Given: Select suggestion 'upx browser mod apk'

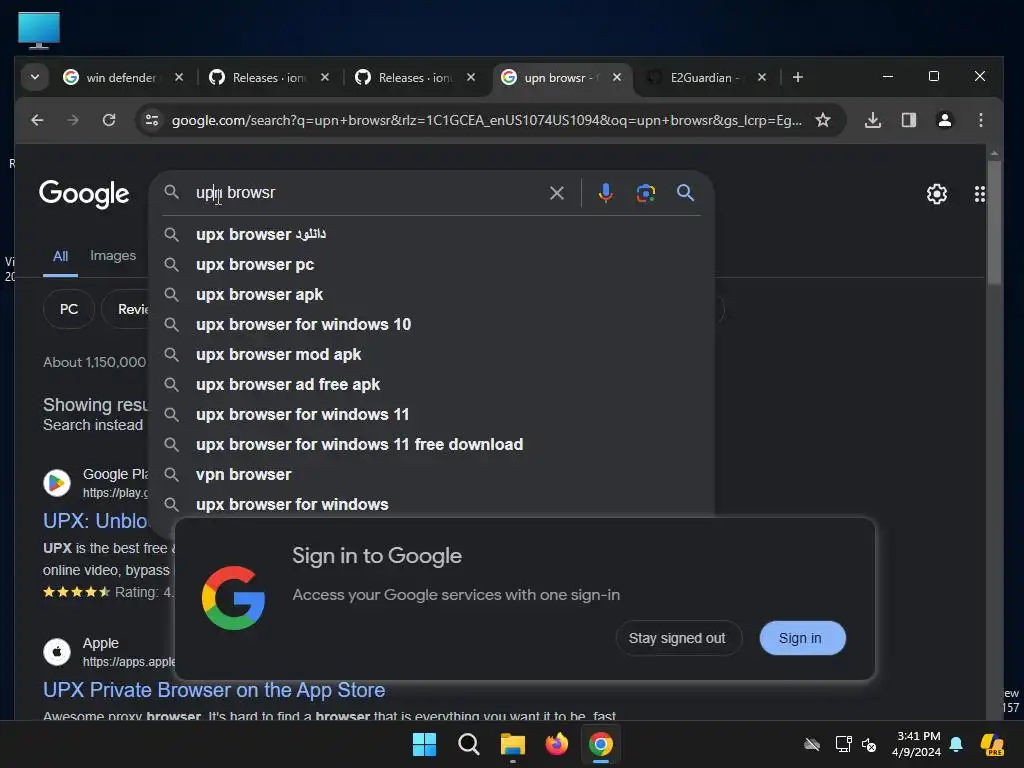Looking at the screenshot, I should pos(432,355).
